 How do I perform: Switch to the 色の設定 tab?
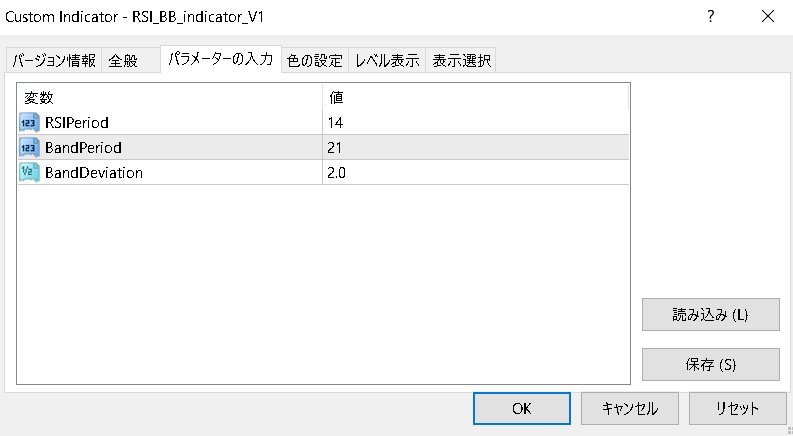pyautogui.click(x=314, y=61)
